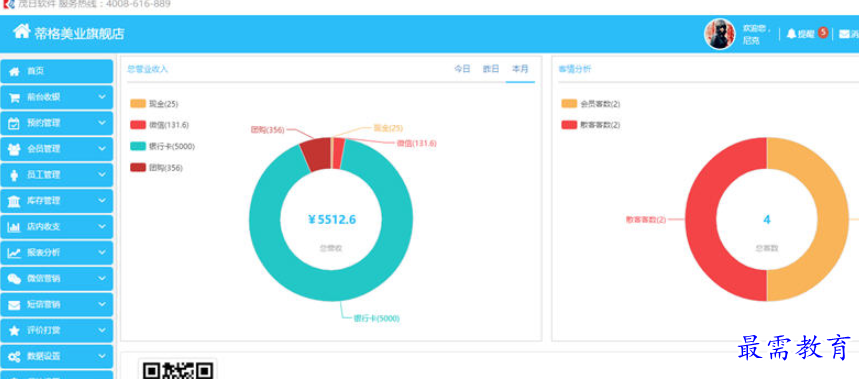
Task: Click the dark red 团购 donut segment
Action: click(x=316, y=153)
